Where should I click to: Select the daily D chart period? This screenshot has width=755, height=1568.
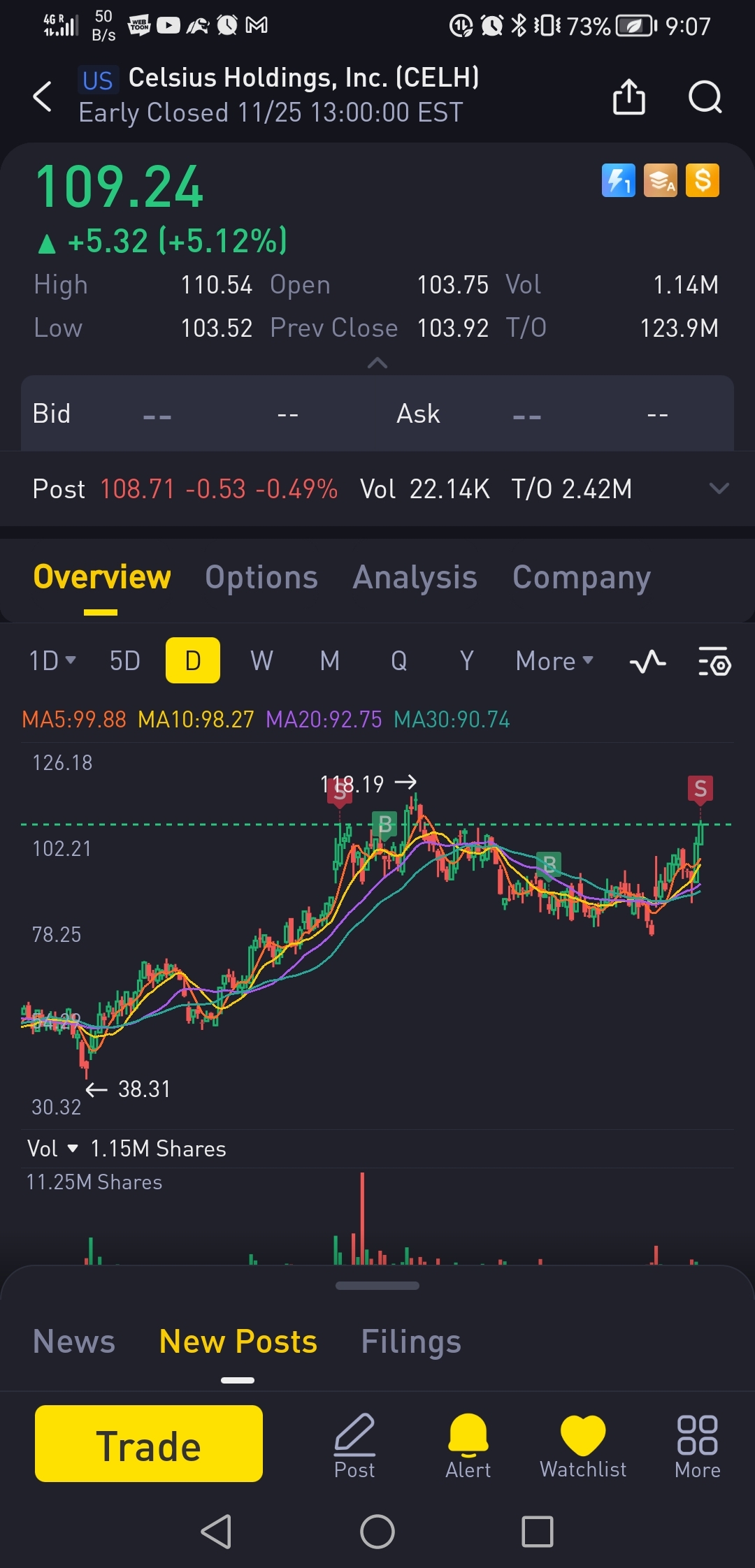193,660
